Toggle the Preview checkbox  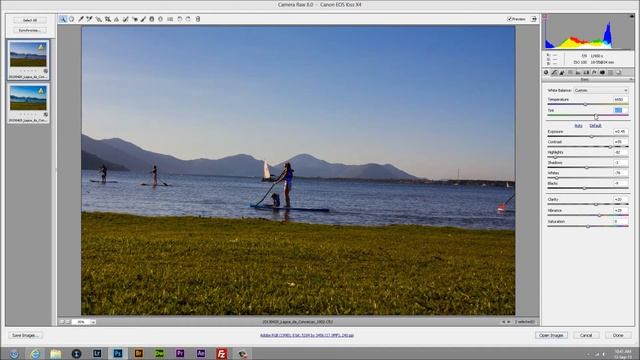pyautogui.click(x=509, y=19)
